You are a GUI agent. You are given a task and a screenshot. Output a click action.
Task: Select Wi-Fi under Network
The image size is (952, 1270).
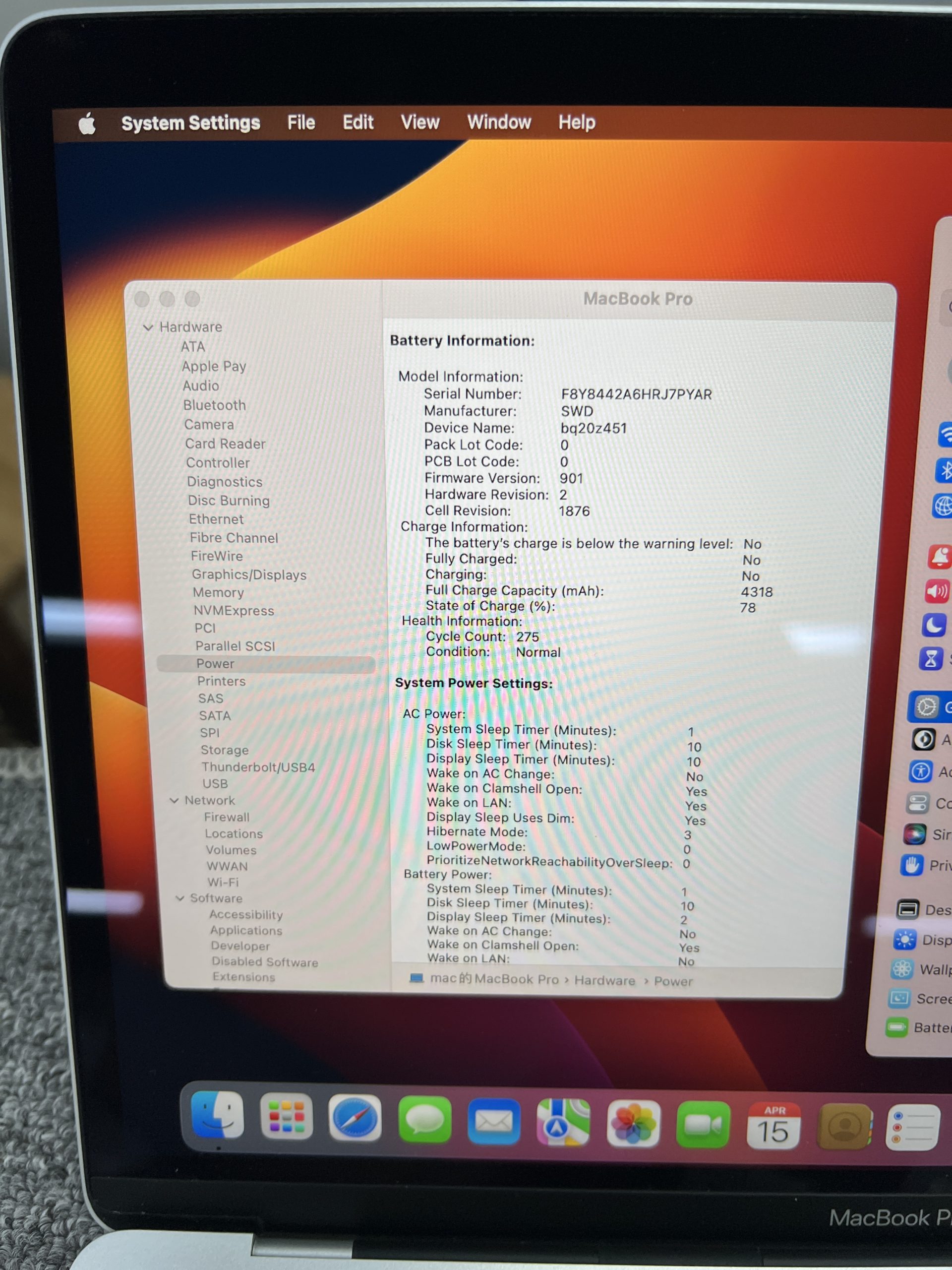[223, 882]
